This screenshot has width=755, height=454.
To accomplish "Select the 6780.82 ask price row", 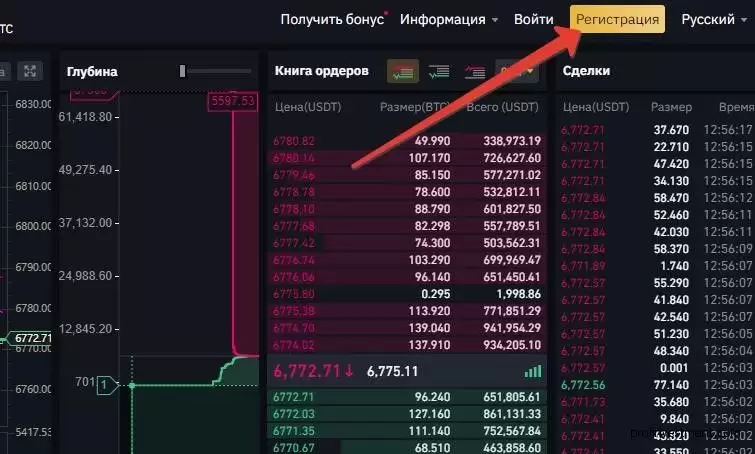I will pos(407,141).
